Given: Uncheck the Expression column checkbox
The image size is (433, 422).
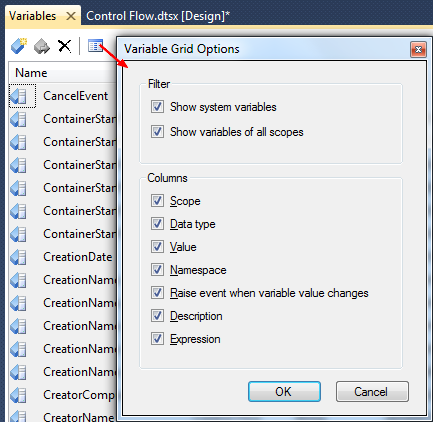Looking at the screenshot, I should [x=157, y=339].
